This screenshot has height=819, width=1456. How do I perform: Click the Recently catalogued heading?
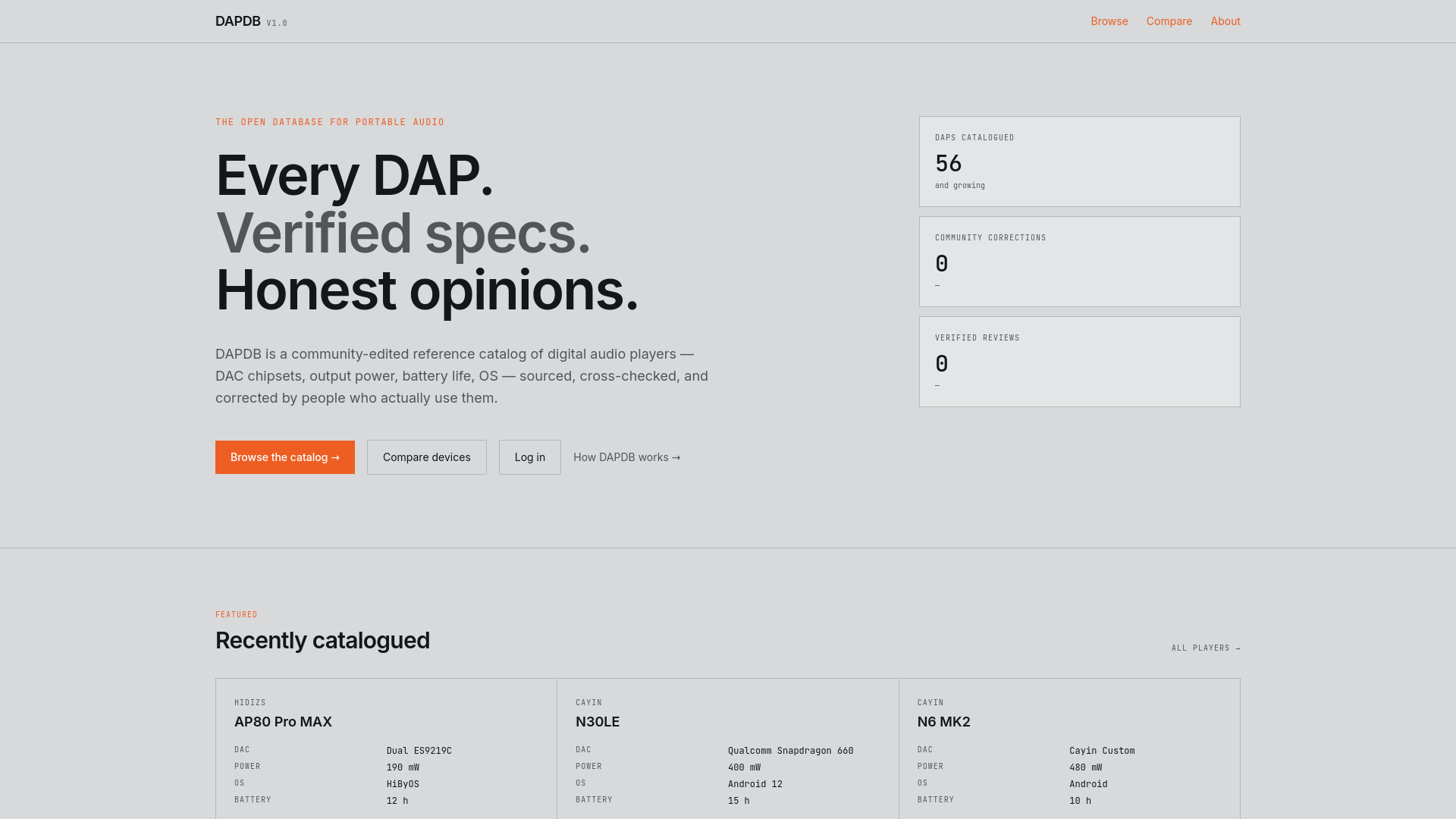(322, 641)
